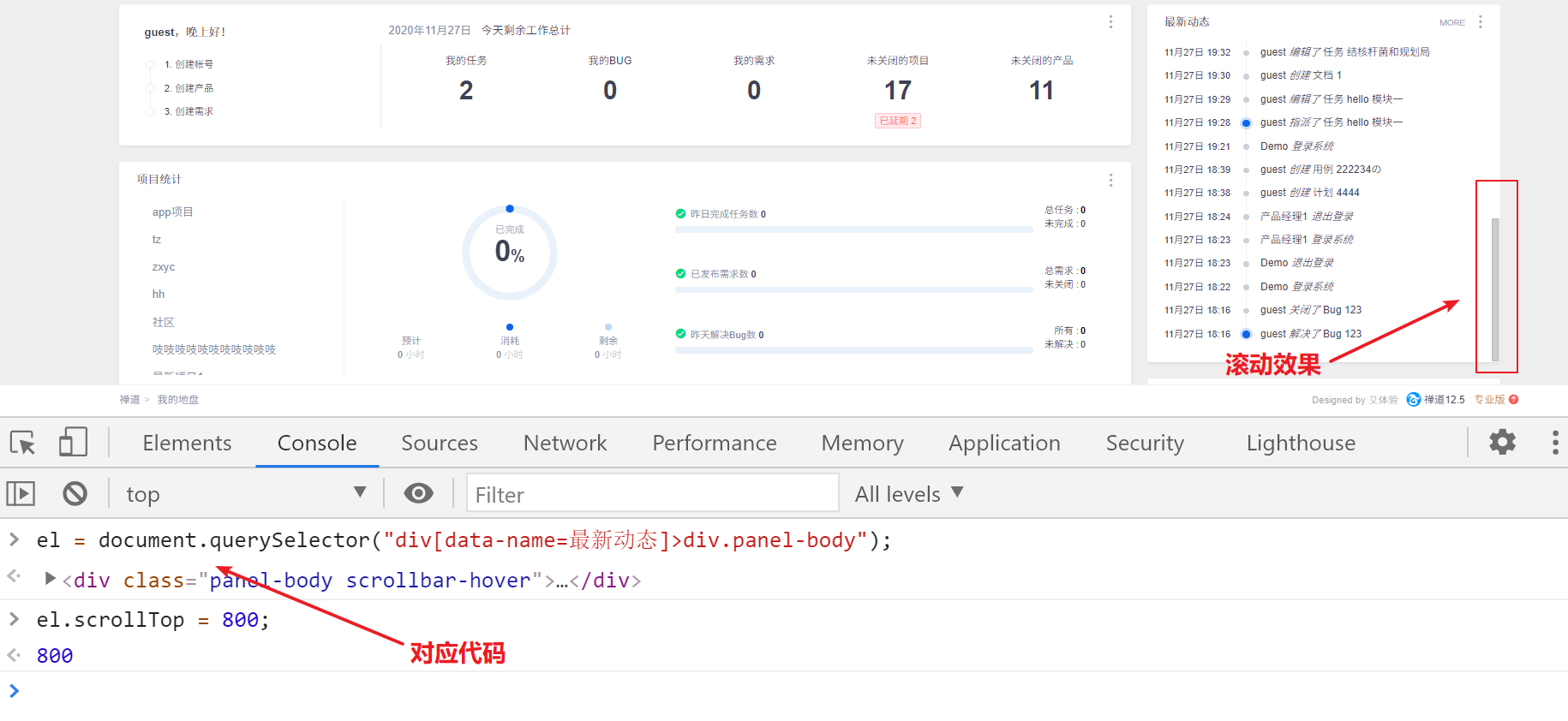Click the MORE link in 最新动态

click(x=1451, y=23)
